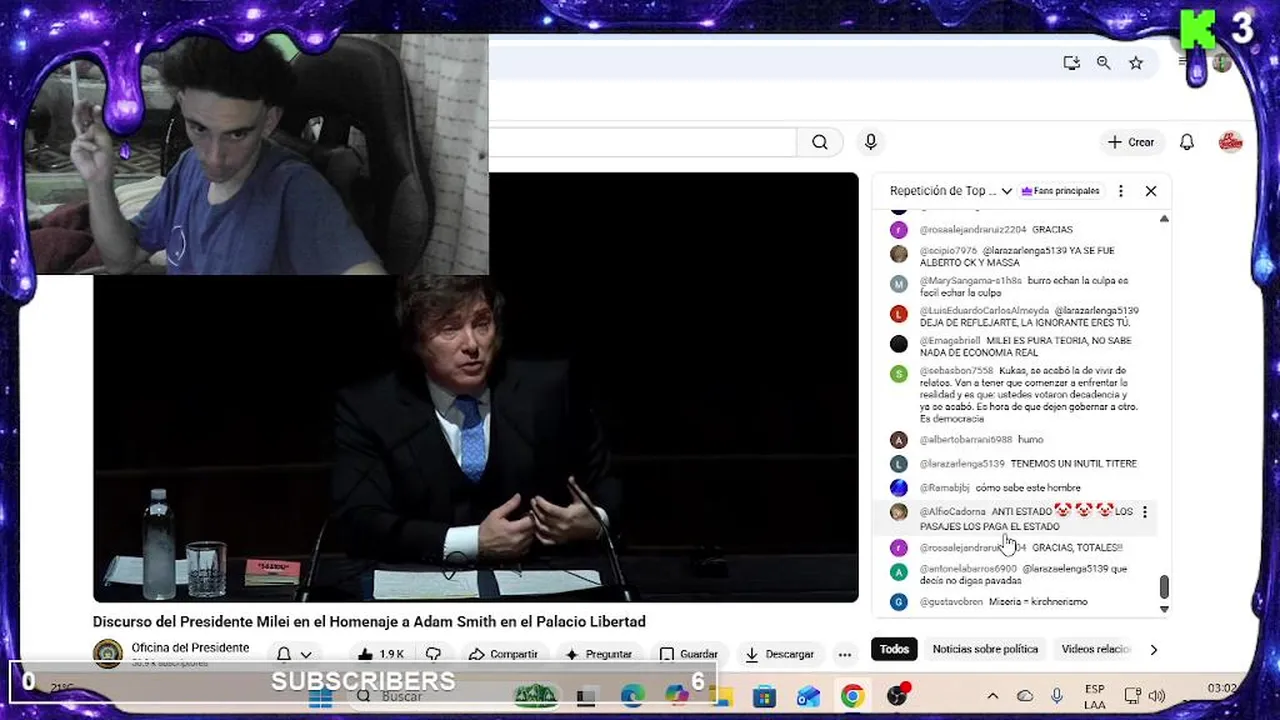
Task: Bookmark this page with the star icon
Action: [x=1136, y=63]
